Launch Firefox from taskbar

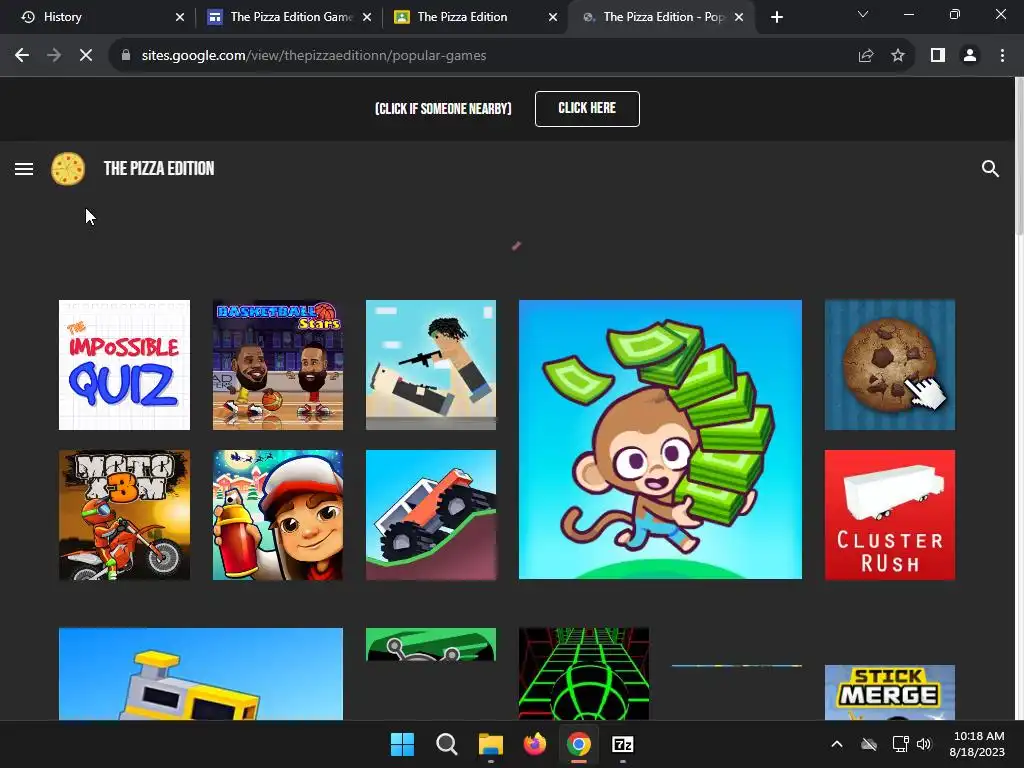(x=535, y=744)
